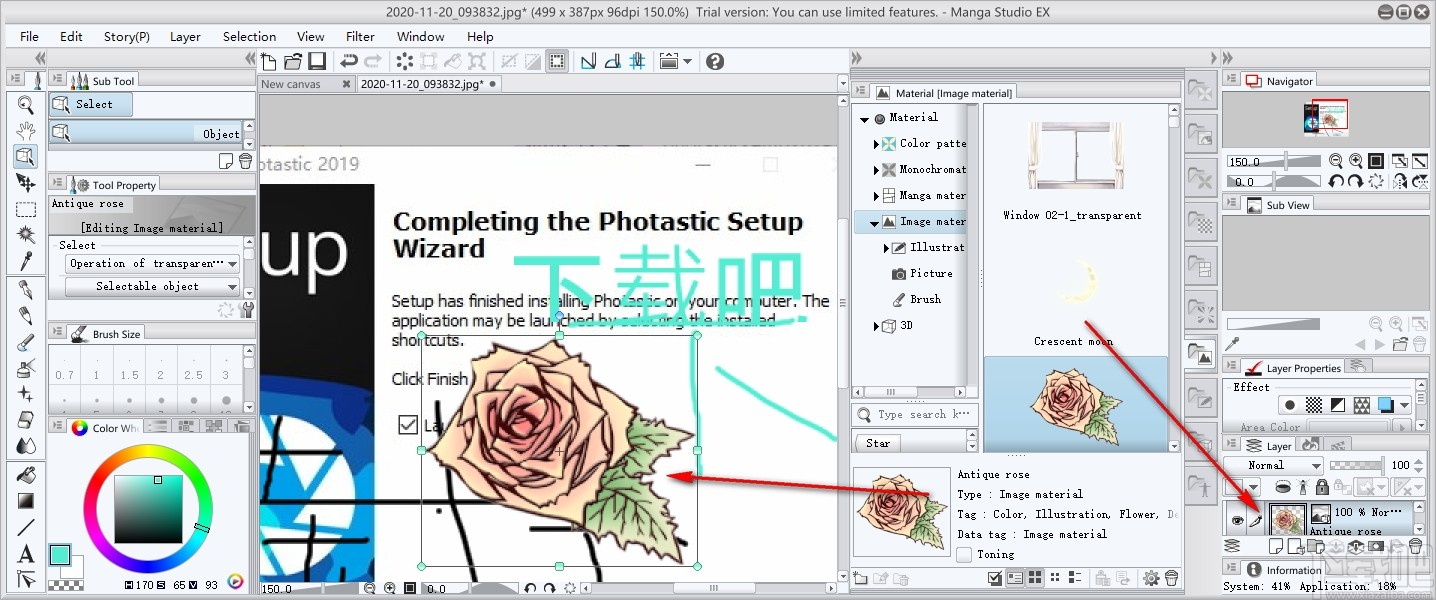Click the Open file toolbar icon
1436x600 pixels.
(293, 61)
